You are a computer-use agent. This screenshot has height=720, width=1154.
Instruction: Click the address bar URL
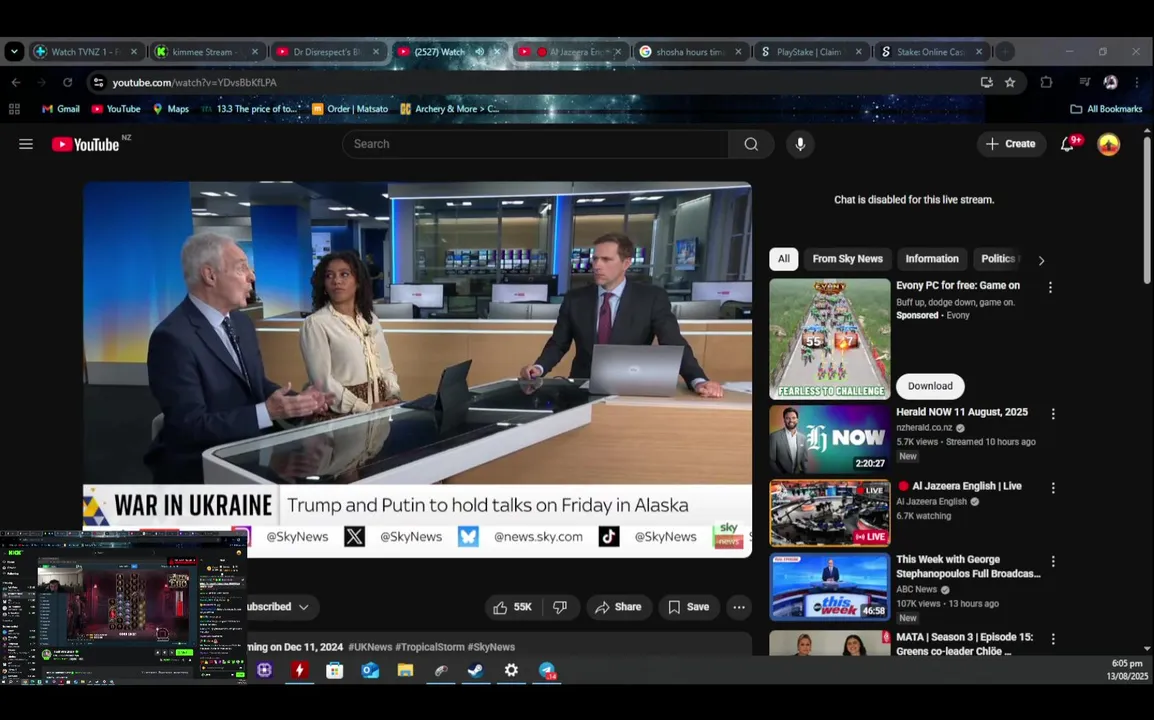pos(194,82)
